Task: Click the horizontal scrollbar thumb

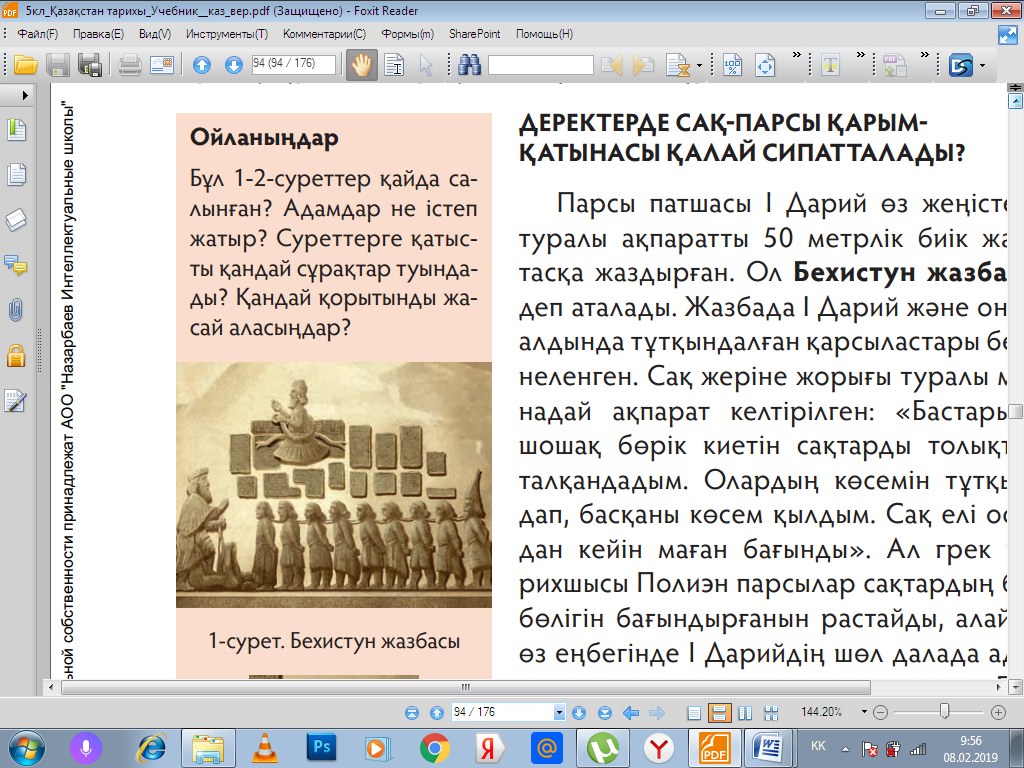Action: [465, 687]
